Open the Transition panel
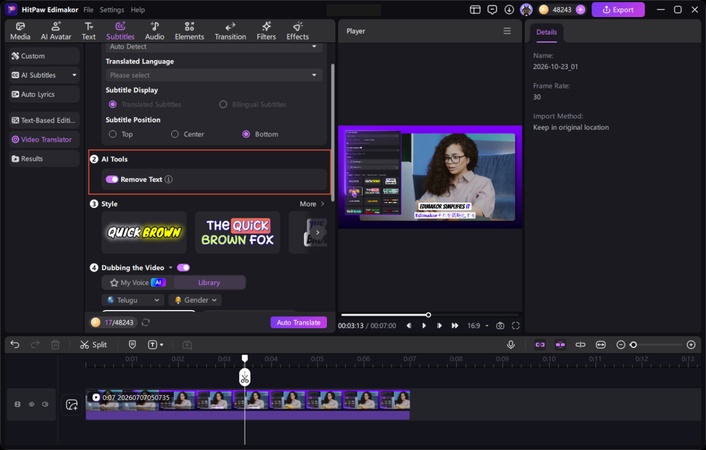706x450 pixels. tap(230, 31)
